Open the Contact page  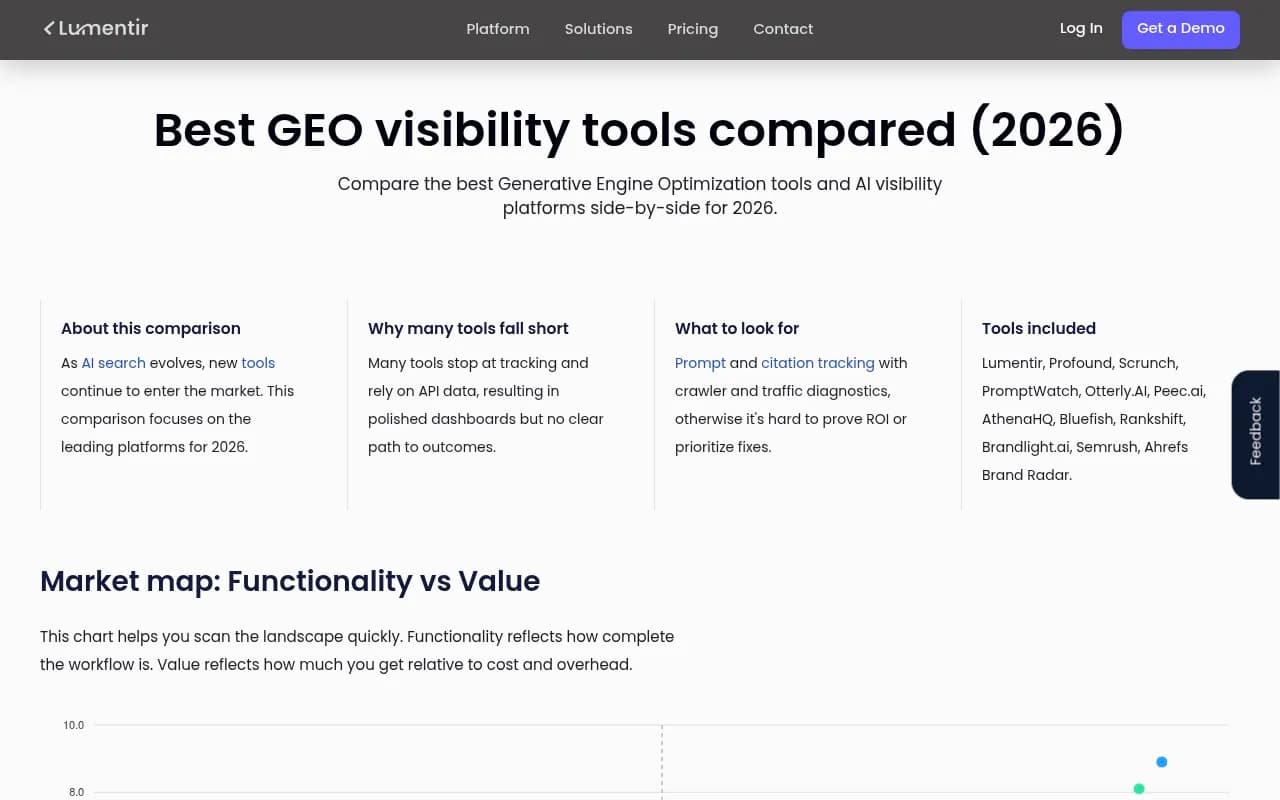[x=783, y=29]
